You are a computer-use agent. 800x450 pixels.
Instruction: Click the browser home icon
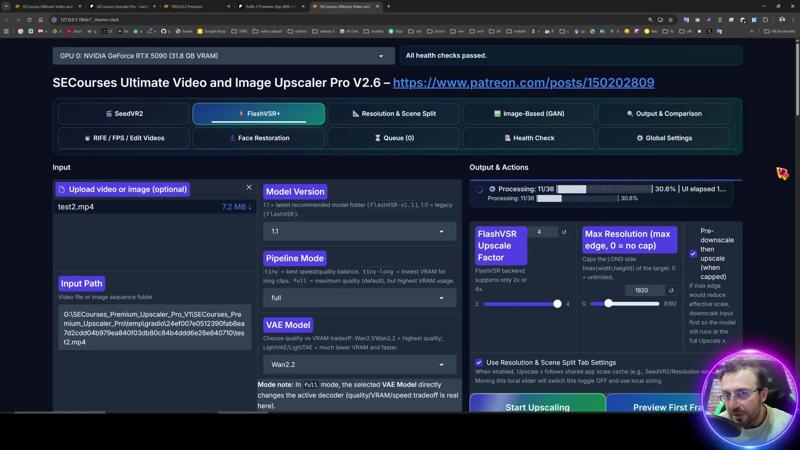pos(40,19)
